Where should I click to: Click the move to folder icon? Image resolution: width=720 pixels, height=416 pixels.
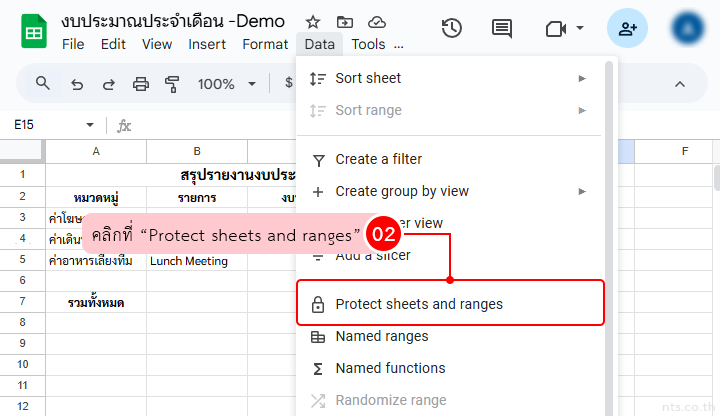click(x=344, y=22)
